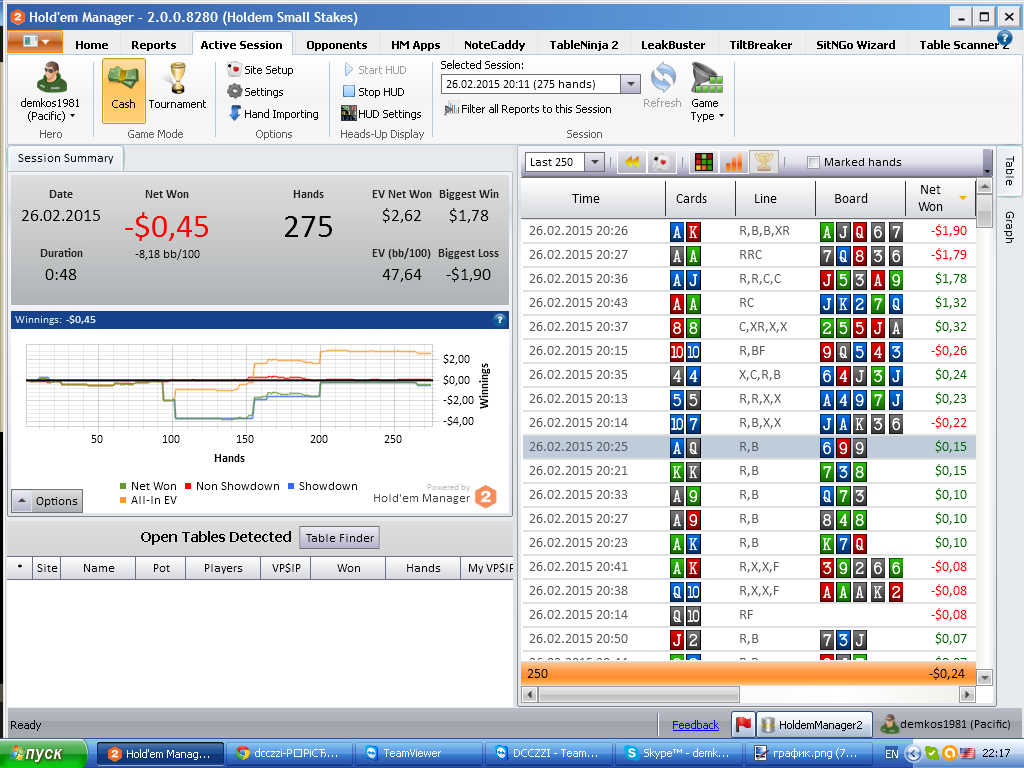Select hero demkos1981 avatar icon
The width and height of the screenshot is (1024, 768).
[51, 77]
